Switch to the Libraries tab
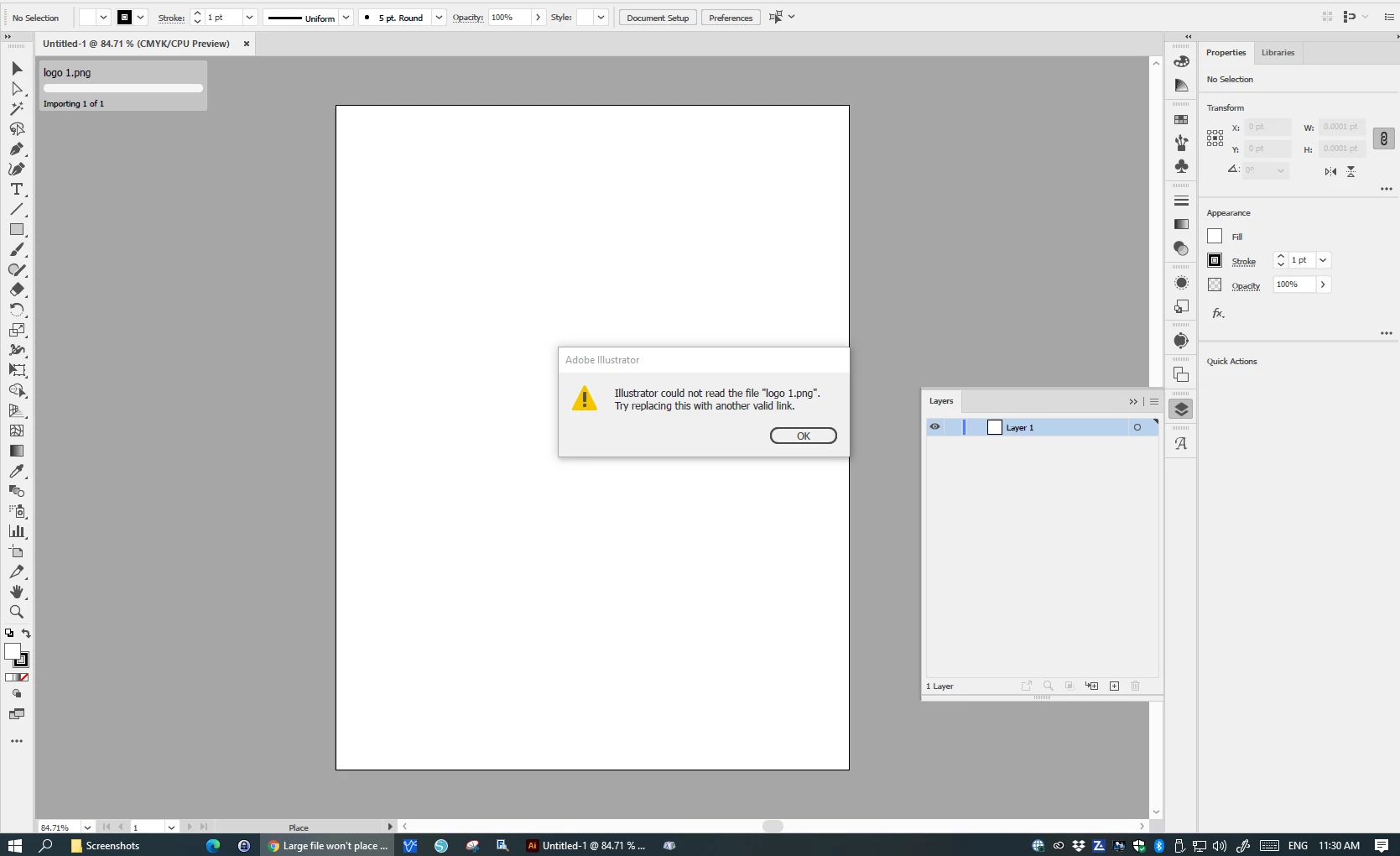 1278,53
